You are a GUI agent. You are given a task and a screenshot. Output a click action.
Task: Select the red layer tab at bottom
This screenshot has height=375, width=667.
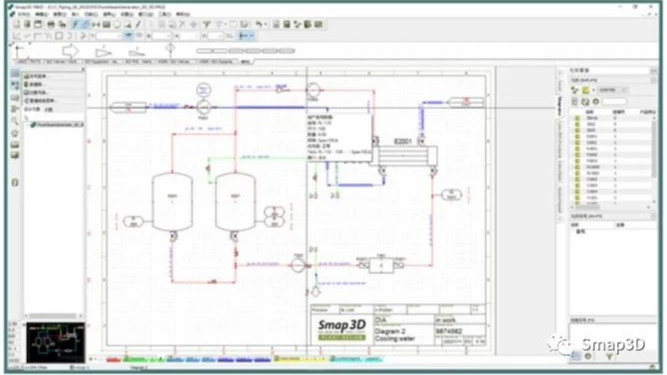tap(113, 360)
